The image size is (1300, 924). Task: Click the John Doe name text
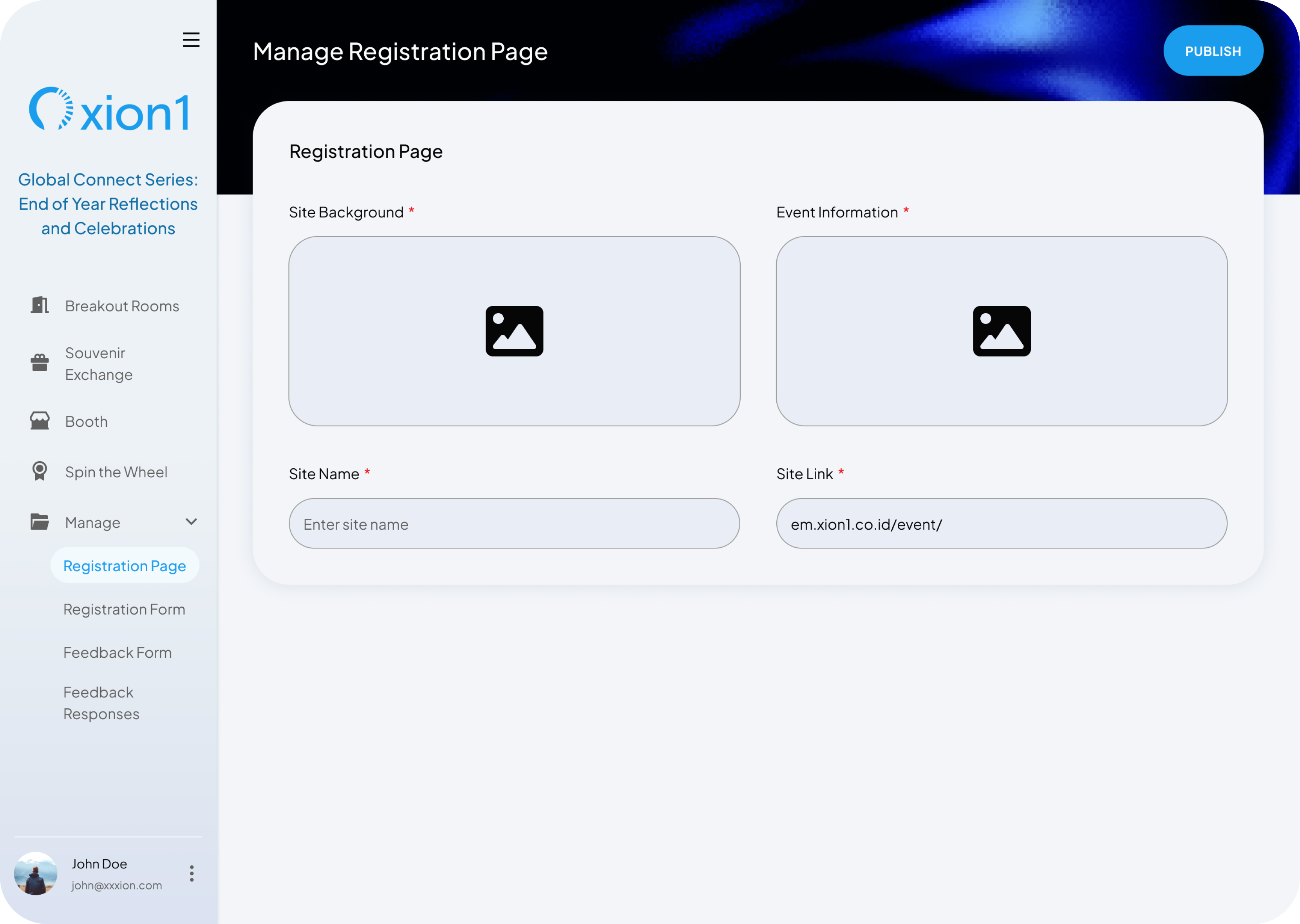pos(99,864)
